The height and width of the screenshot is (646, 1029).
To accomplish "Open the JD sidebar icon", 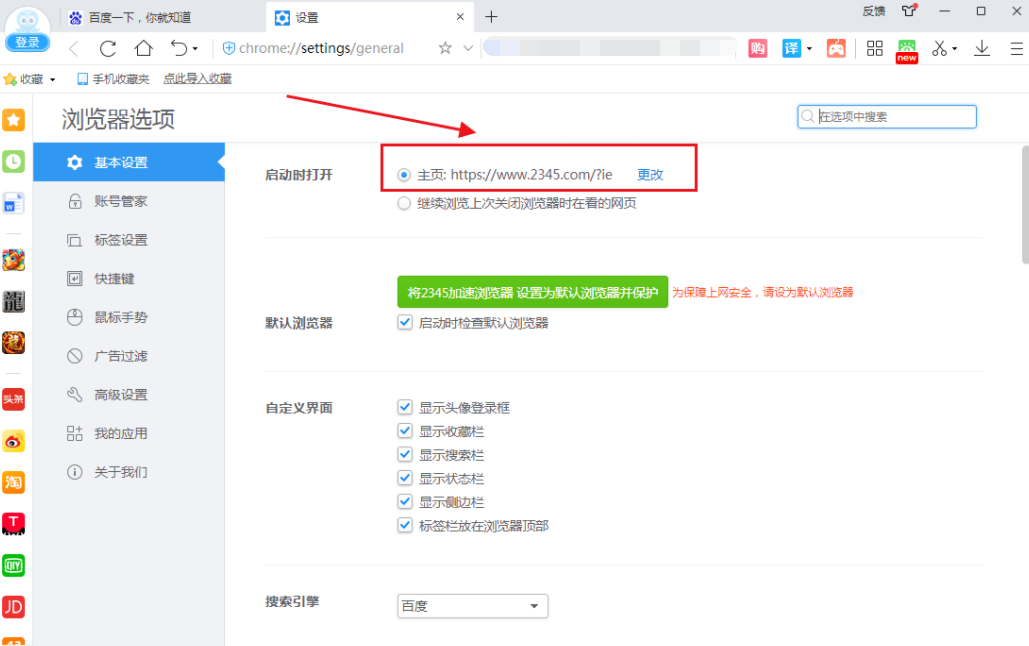I will [13, 607].
